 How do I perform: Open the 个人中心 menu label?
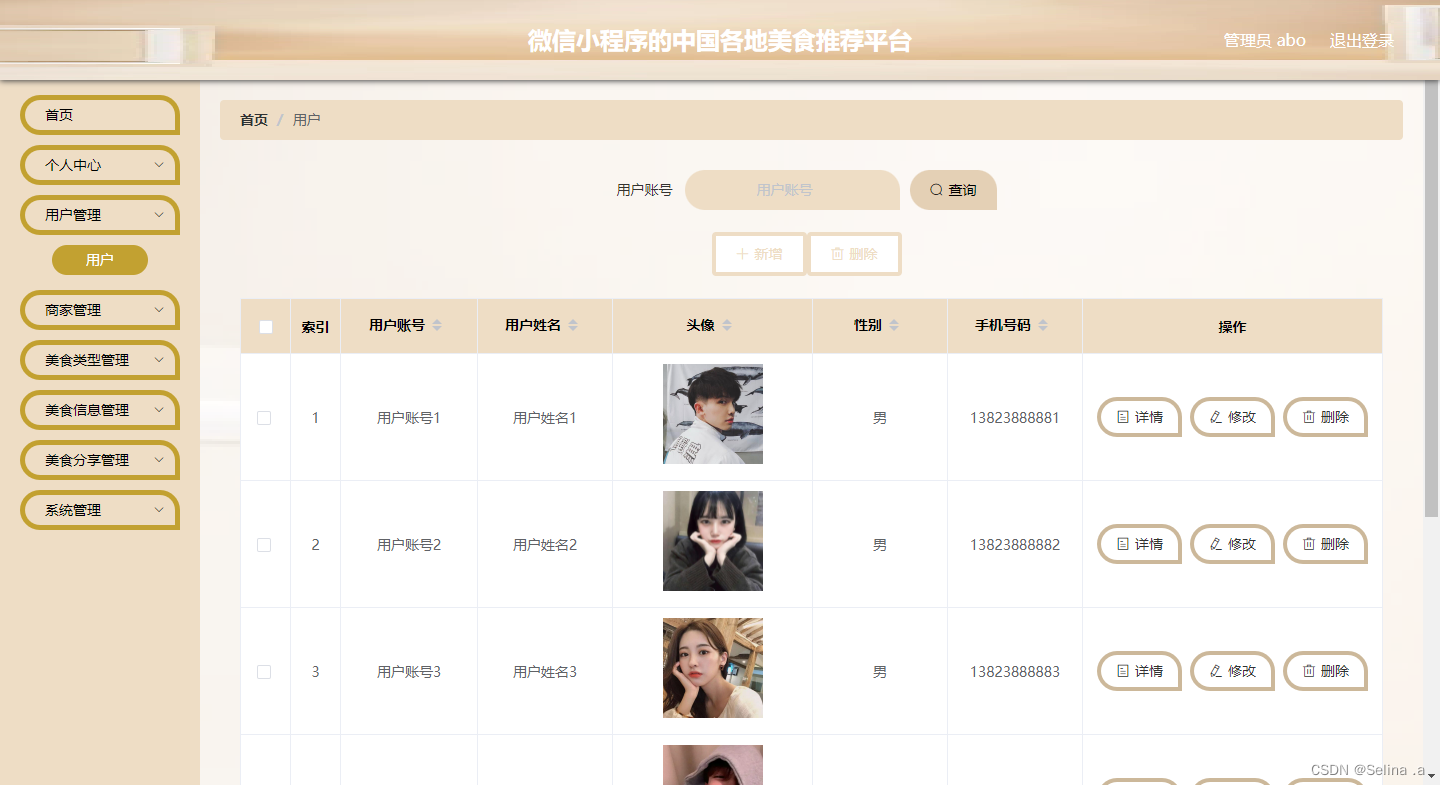click(x=73, y=165)
